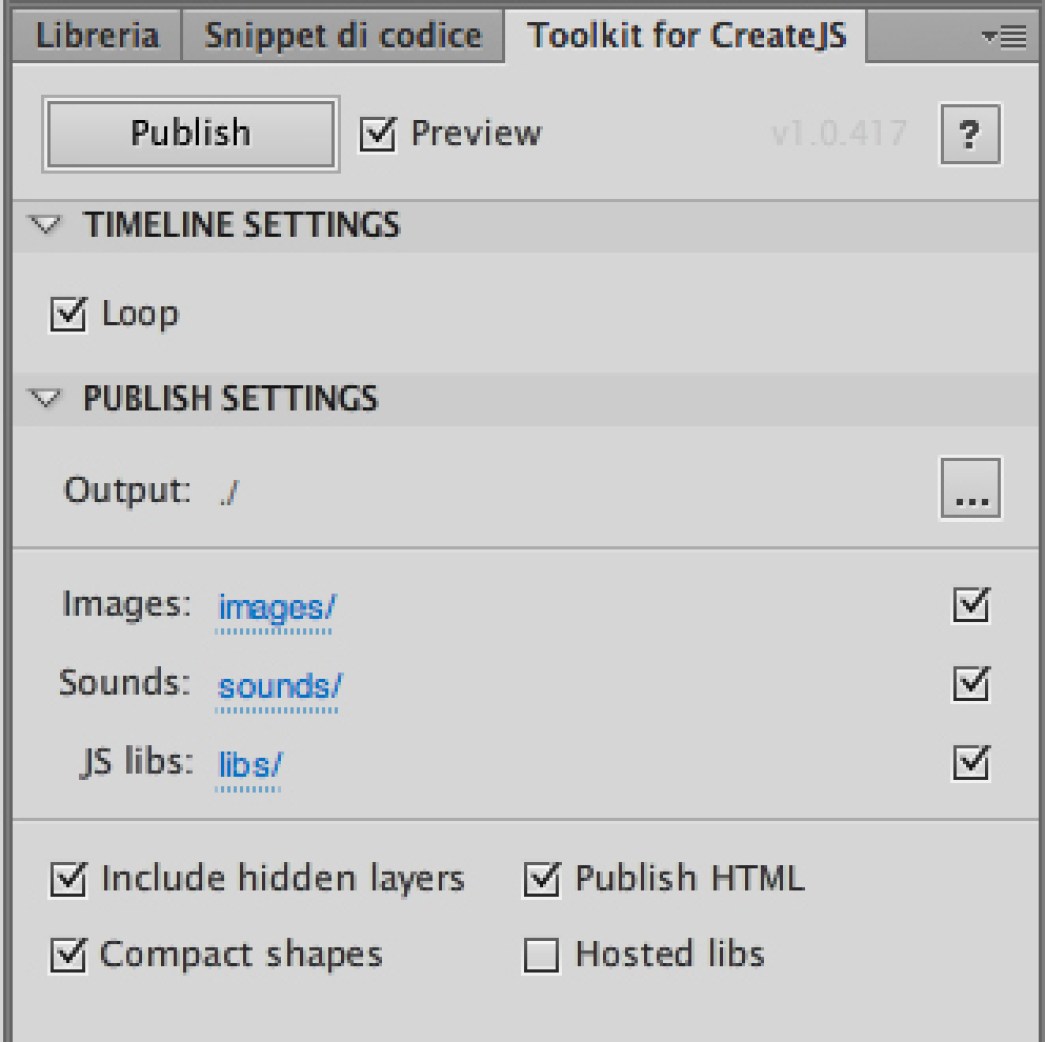Click the Output path value ./
1045x1042 pixels.
click(x=229, y=492)
